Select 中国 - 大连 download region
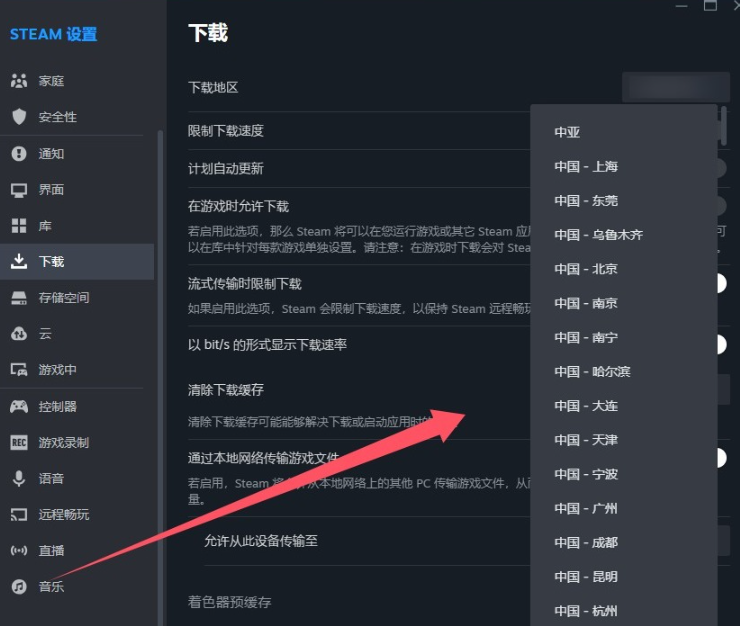Image resolution: width=740 pixels, height=626 pixels. point(623,406)
